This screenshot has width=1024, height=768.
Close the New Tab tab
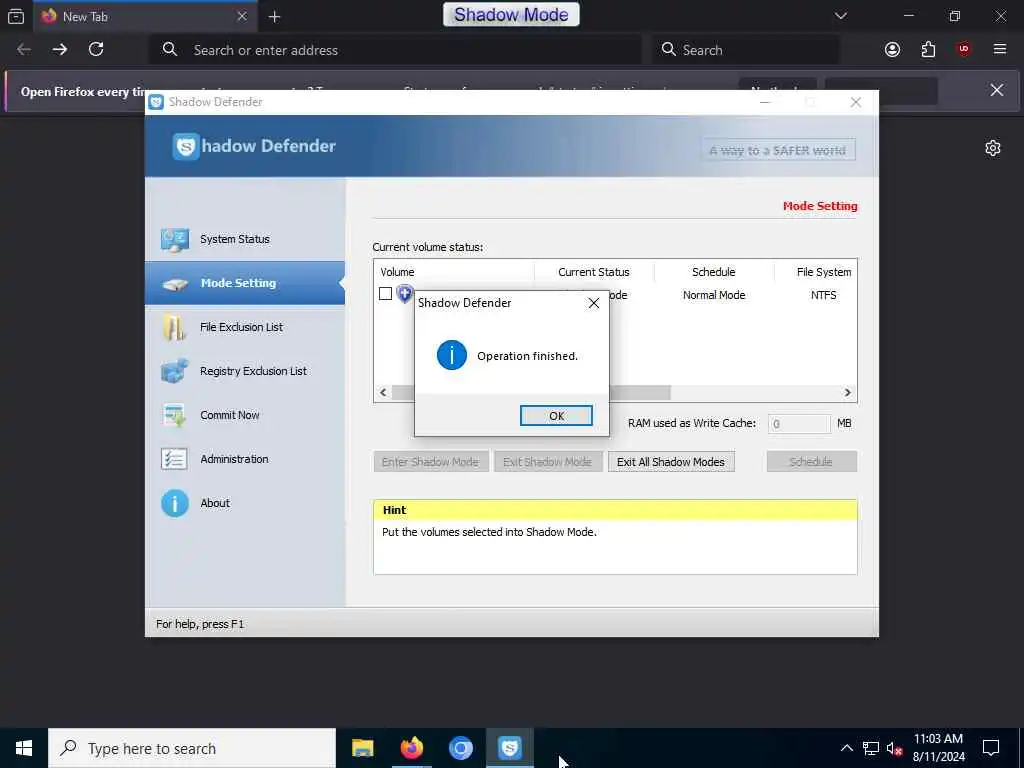coord(242,16)
